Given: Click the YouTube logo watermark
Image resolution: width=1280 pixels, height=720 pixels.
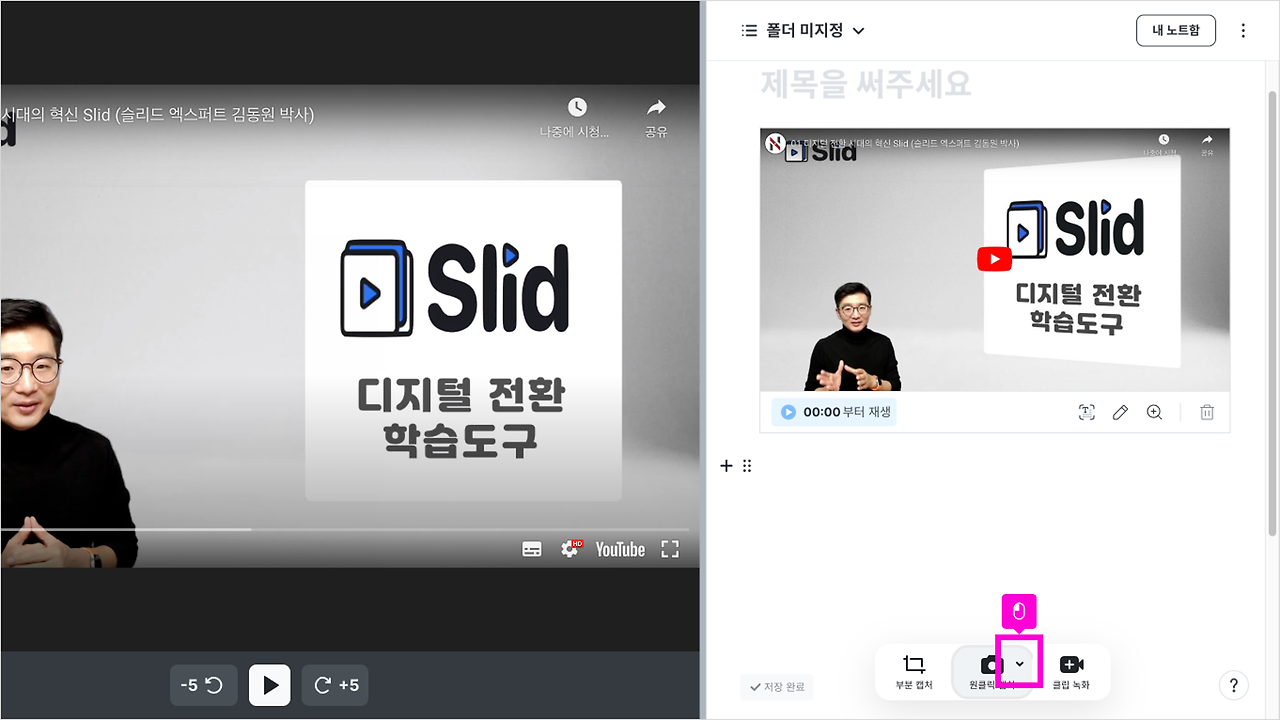Looking at the screenshot, I should (x=619, y=549).
